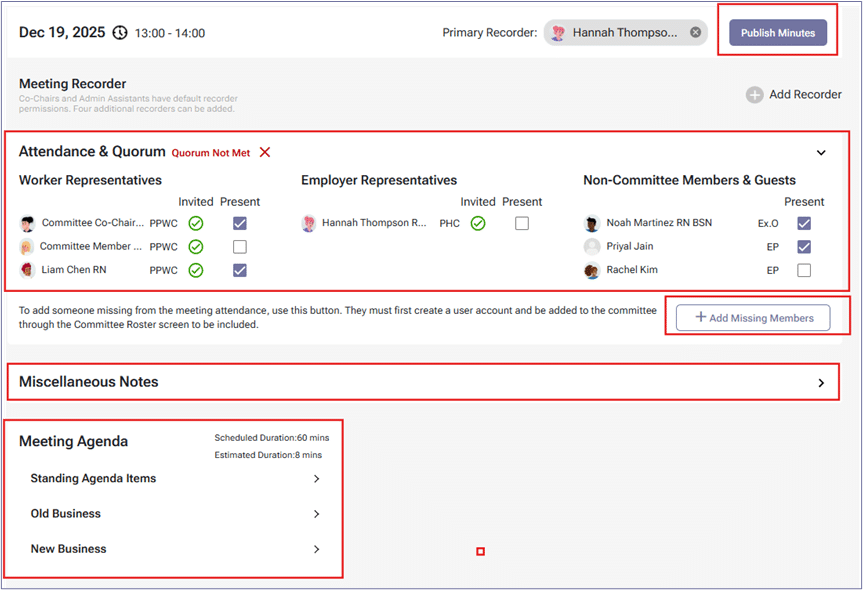Toggle Present checkbox for Committee Member
This screenshot has width=863, height=590.
239,247
